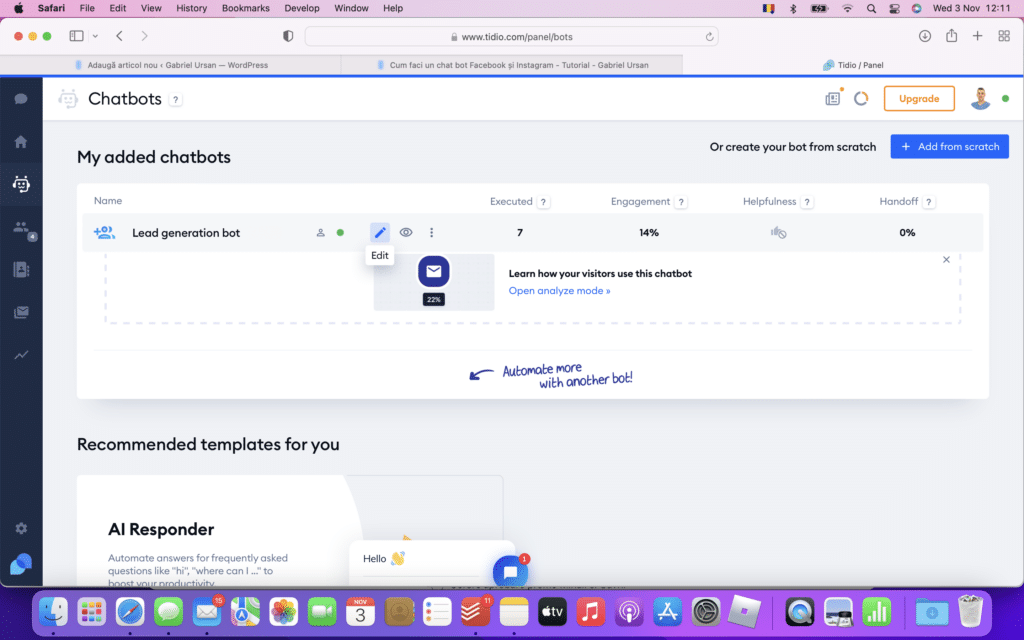The width and height of the screenshot is (1024, 640).
Task: Click the Name column header
Action: (108, 200)
